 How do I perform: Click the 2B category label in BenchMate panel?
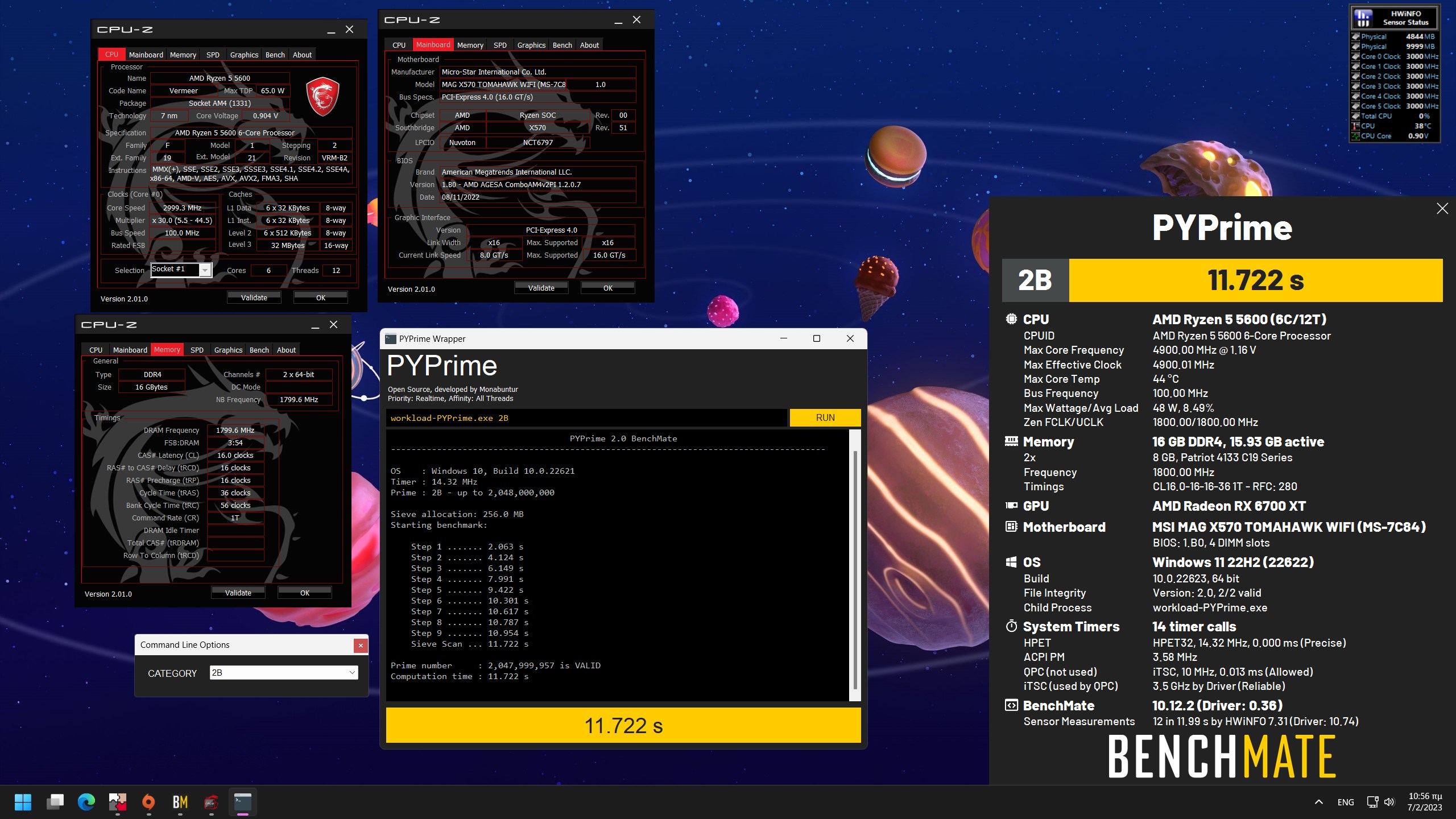pos(1035,280)
